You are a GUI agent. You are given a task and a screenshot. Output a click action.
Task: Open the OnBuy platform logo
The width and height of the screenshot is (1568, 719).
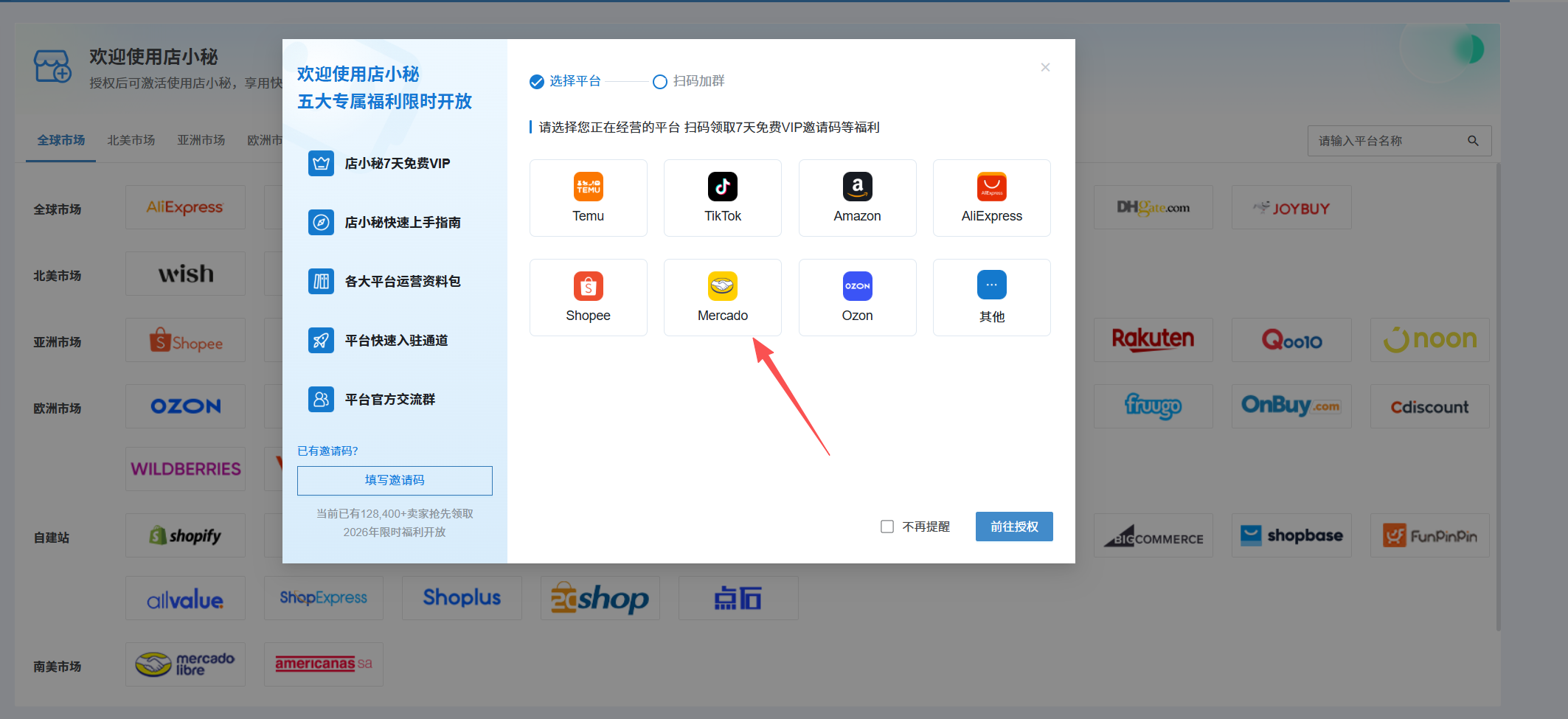point(1291,406)
